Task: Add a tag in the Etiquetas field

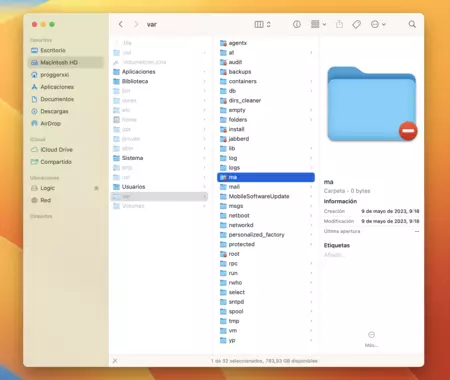Action: (334, 255)
